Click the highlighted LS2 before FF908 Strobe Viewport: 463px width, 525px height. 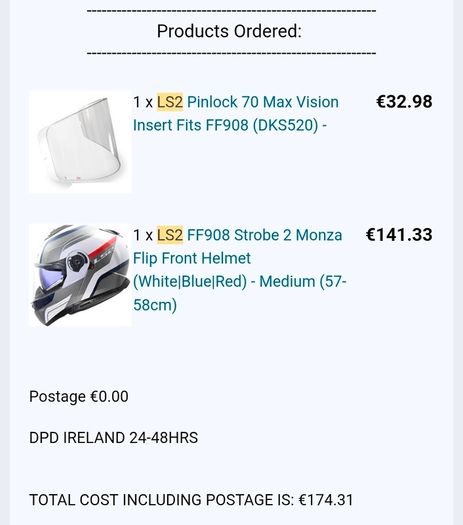tap(170, 235)
